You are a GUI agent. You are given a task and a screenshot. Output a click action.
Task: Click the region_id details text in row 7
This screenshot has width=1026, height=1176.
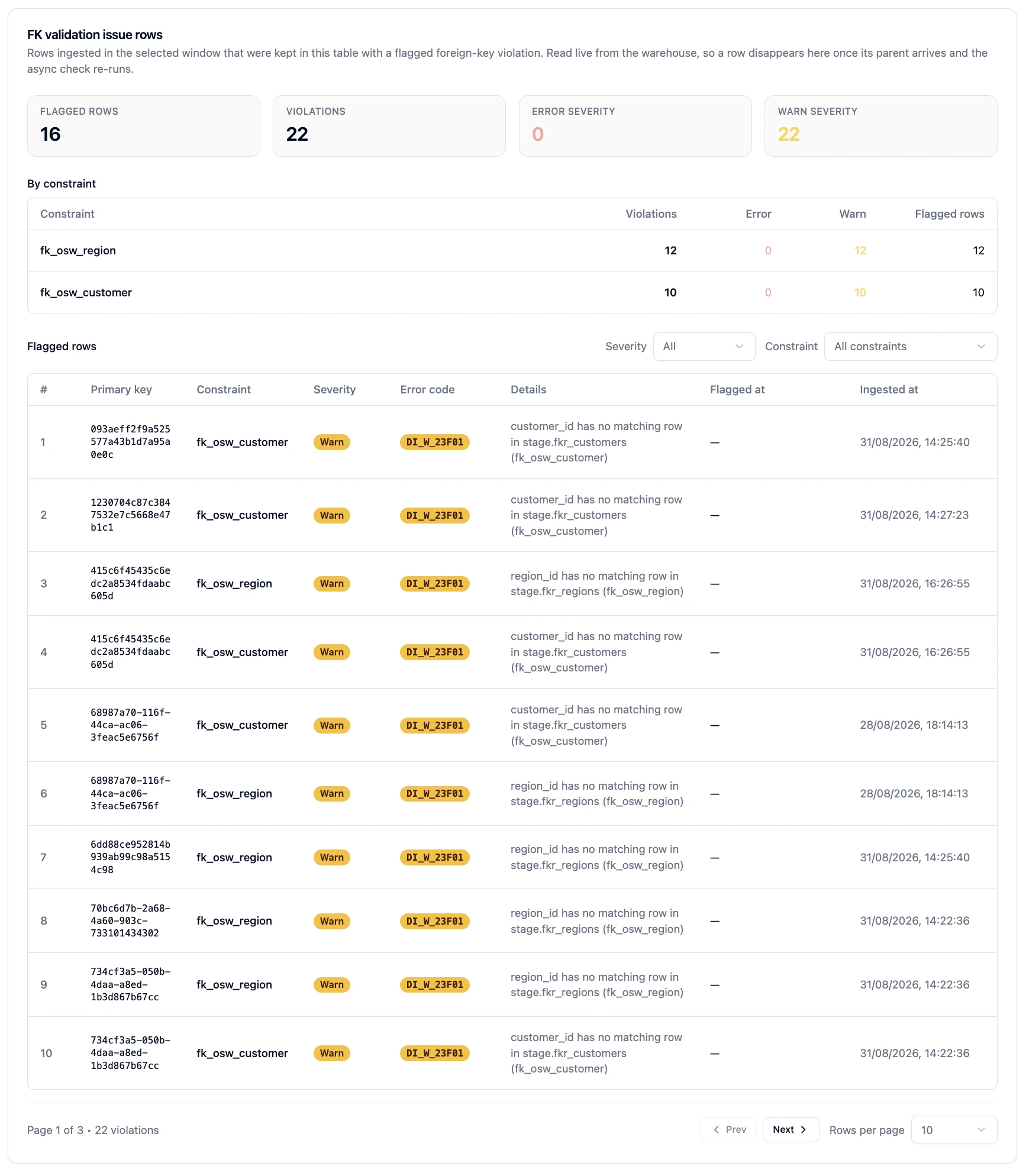click(x=596, y=857)
